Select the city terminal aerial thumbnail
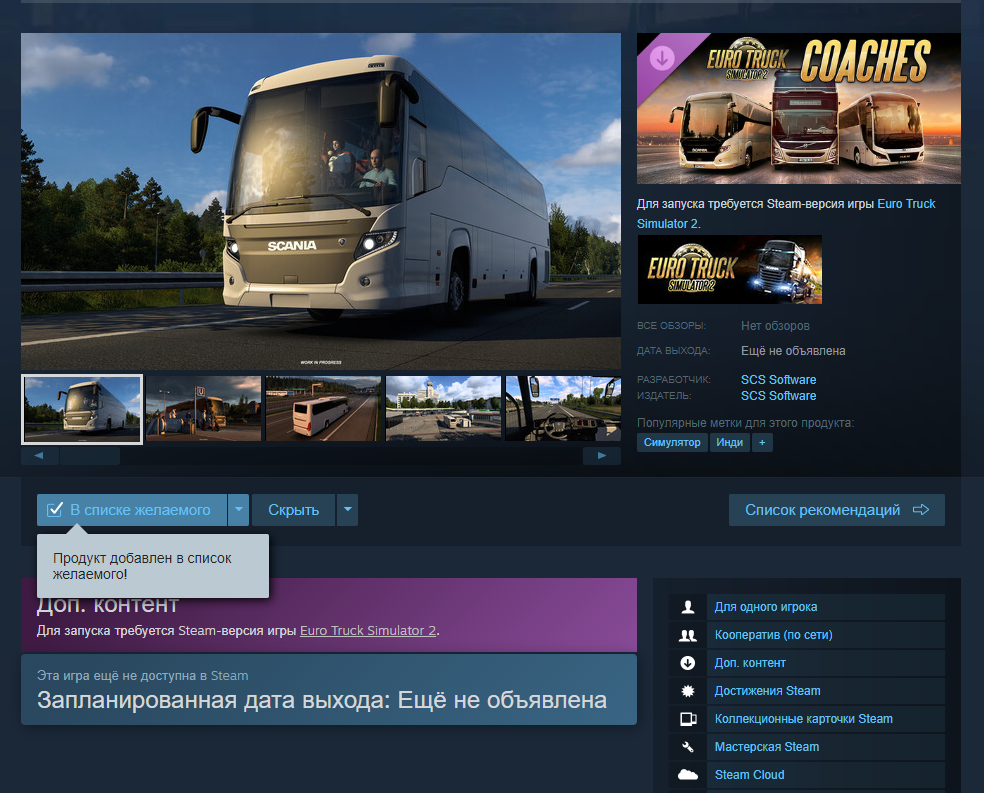The height and width of the screenshot is (793, 984). point(443,408)
